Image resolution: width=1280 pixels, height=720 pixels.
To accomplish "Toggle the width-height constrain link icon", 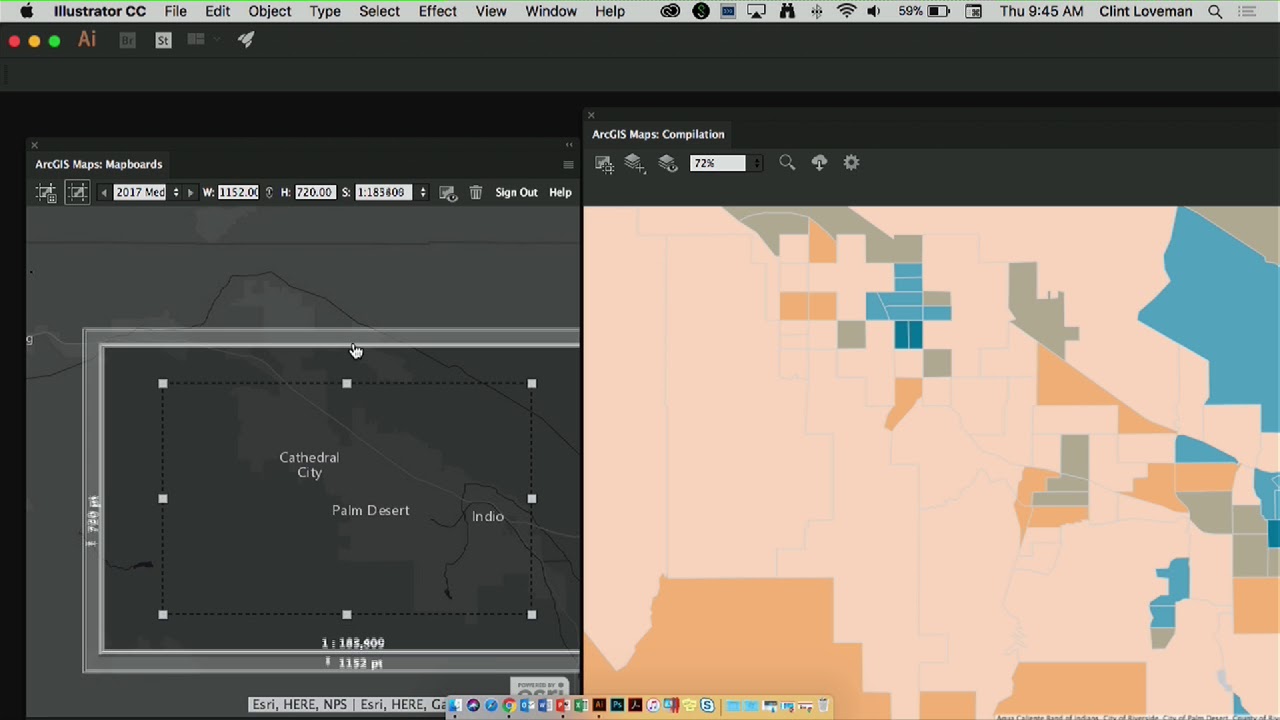I will [268, 192].
